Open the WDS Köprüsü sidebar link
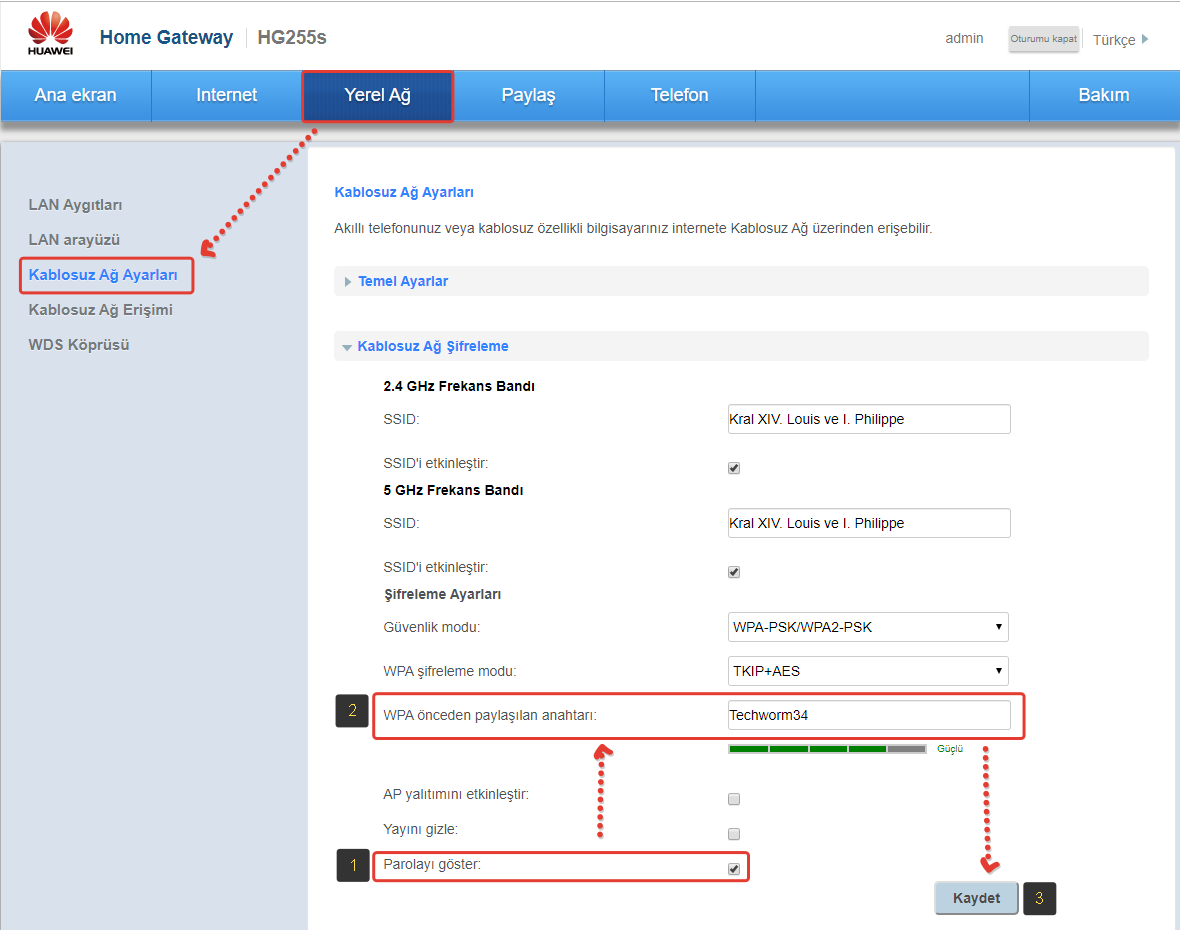Image resolution: width=1180 pixels, height=930 pixels. pos(79,345)
